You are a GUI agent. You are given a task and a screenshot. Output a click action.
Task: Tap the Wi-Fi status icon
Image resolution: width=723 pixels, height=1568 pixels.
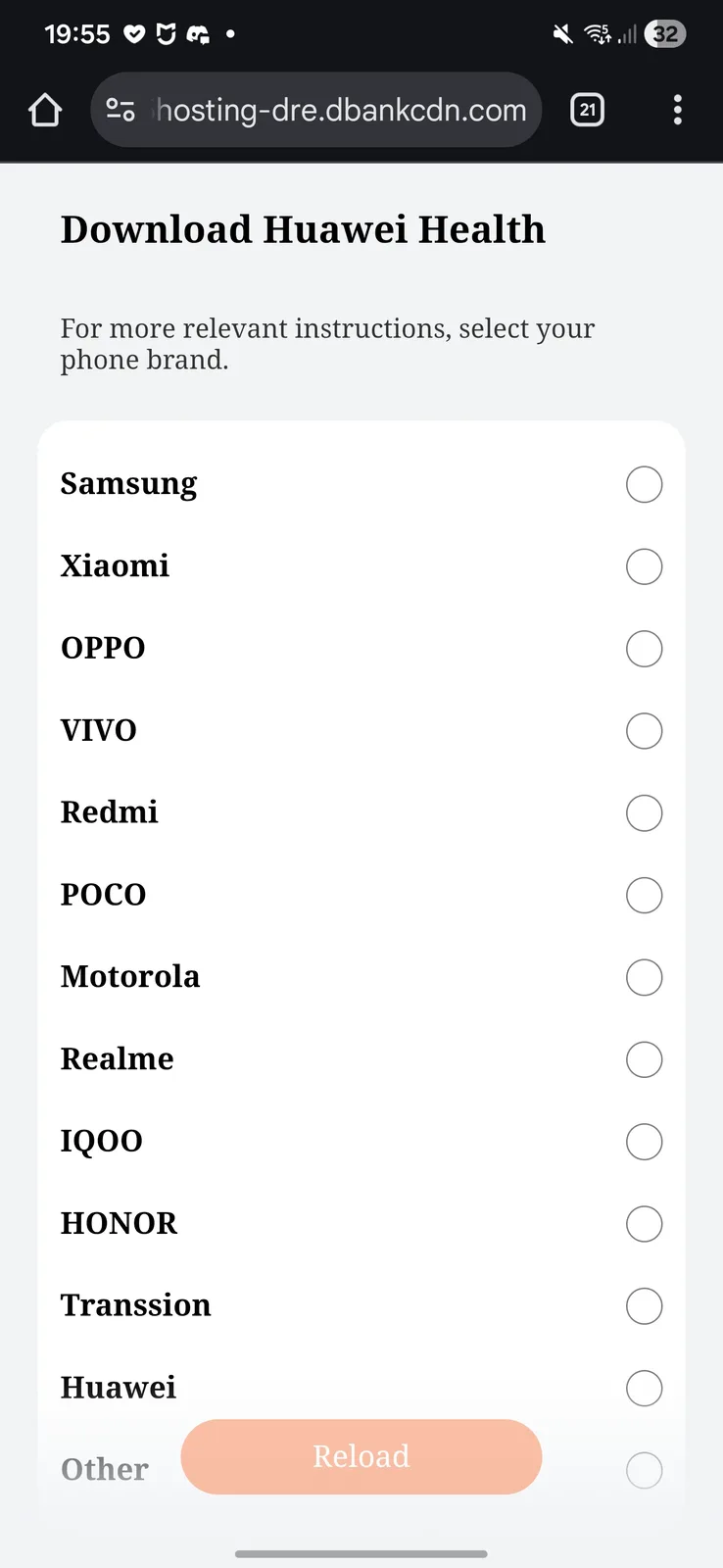click(x=597, y=35)
